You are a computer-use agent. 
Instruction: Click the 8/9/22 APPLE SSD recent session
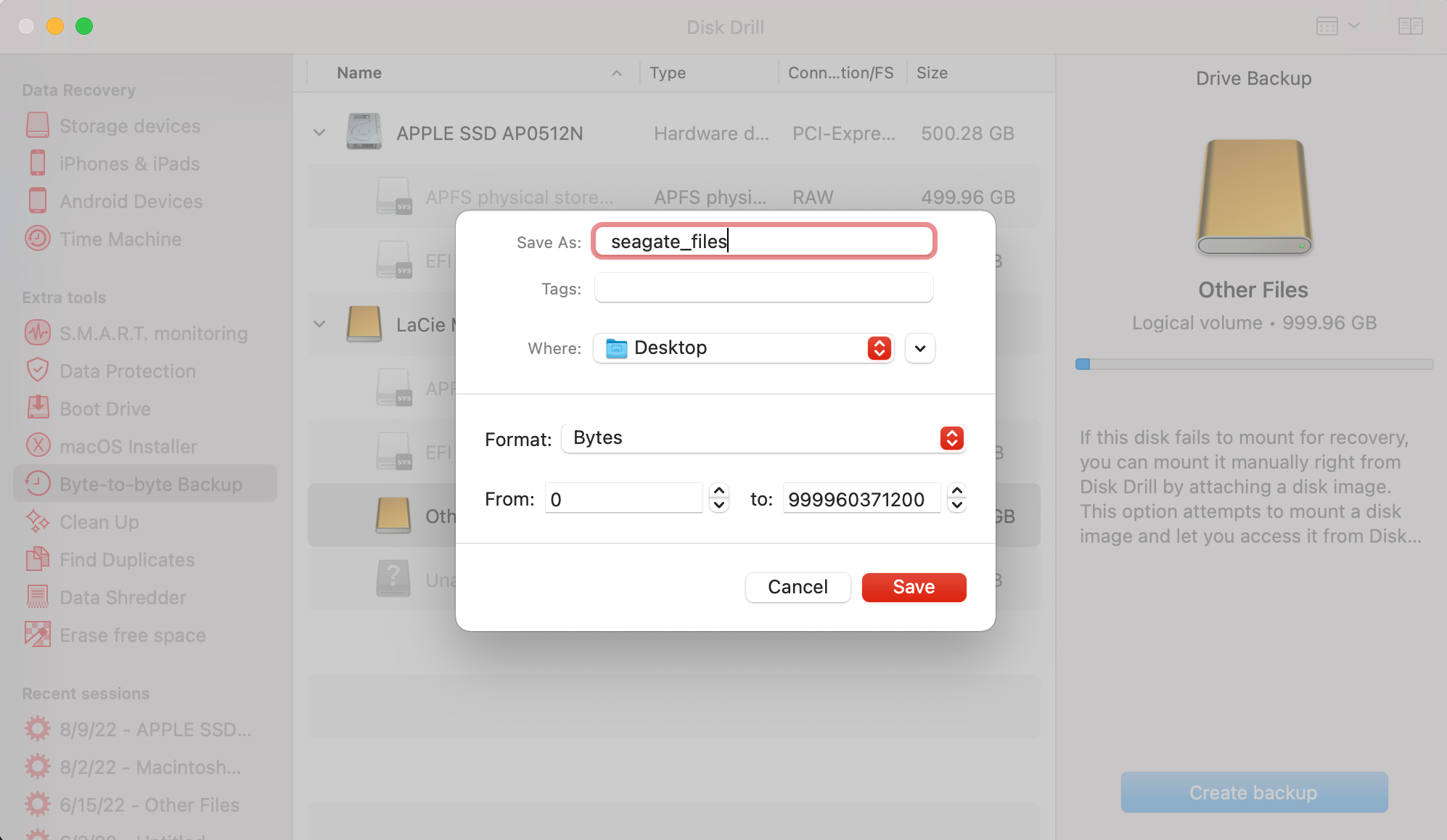point(155,728)
